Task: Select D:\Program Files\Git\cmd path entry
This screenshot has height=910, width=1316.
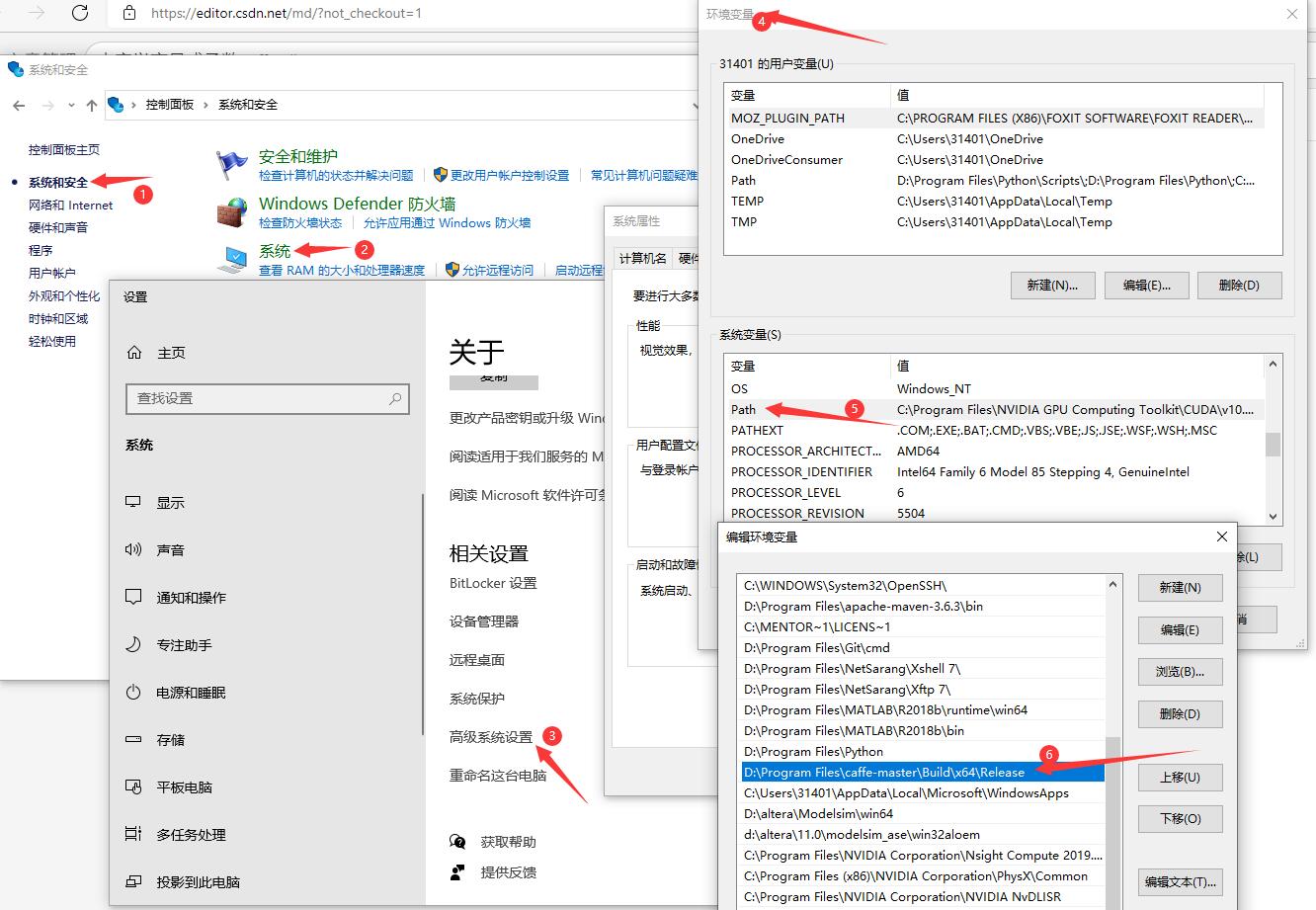Action: click(x=923, y=647)
